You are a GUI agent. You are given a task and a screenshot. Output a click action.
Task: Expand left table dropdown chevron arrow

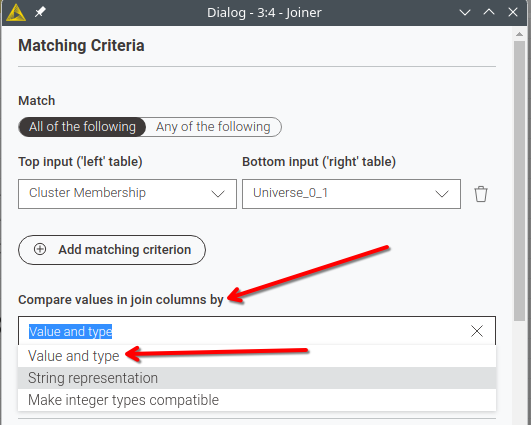coord(218,194)
